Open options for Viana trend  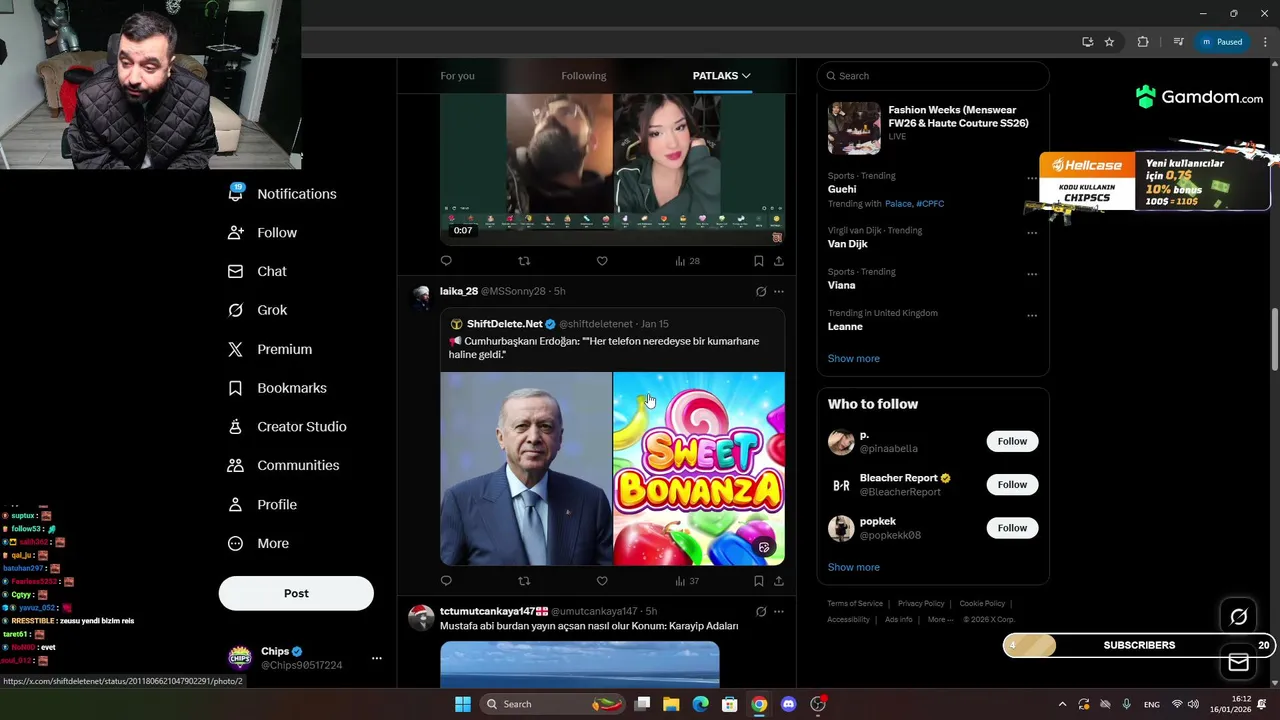pos(1032,274)
